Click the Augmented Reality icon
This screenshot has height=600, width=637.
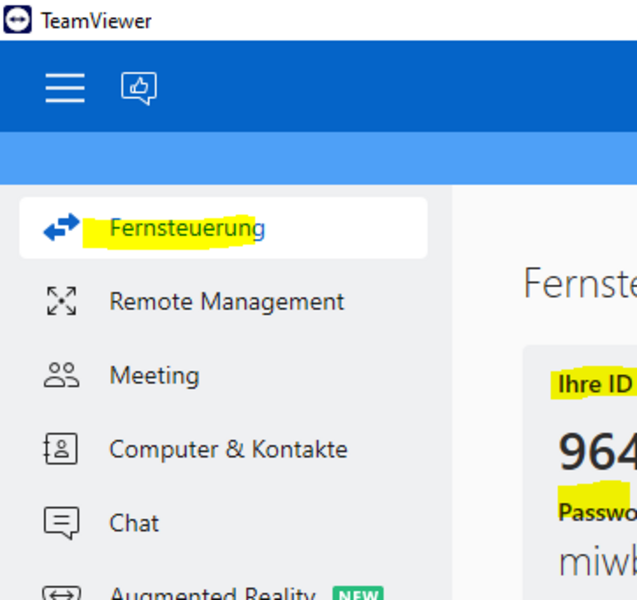61,593
